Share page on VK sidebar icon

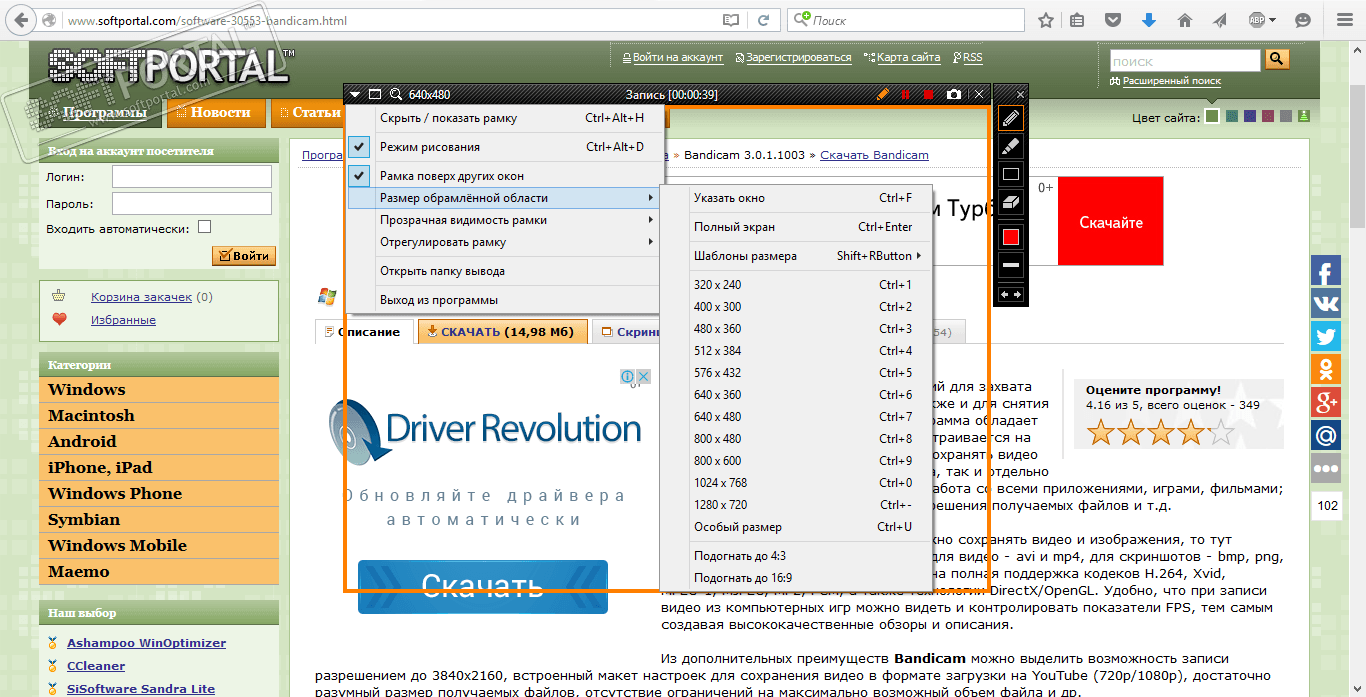pyautogui.click(x=1326, y=304)
